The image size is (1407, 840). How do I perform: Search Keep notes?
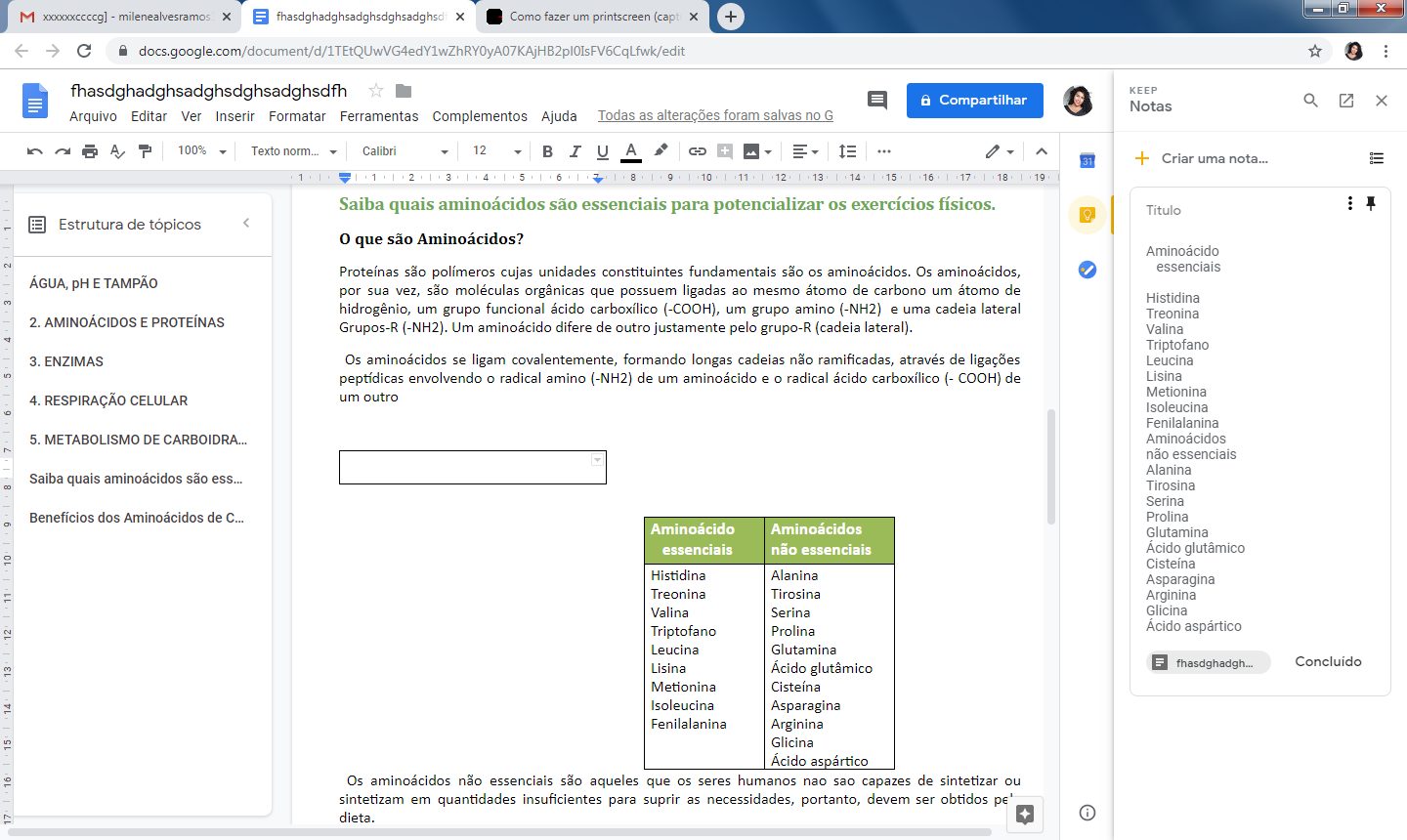tap(1311, 101)
